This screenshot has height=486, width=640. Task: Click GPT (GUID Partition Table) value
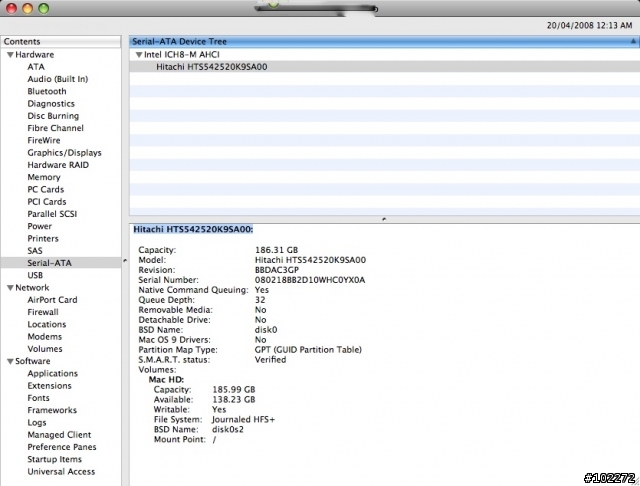(x=308, y=350)
